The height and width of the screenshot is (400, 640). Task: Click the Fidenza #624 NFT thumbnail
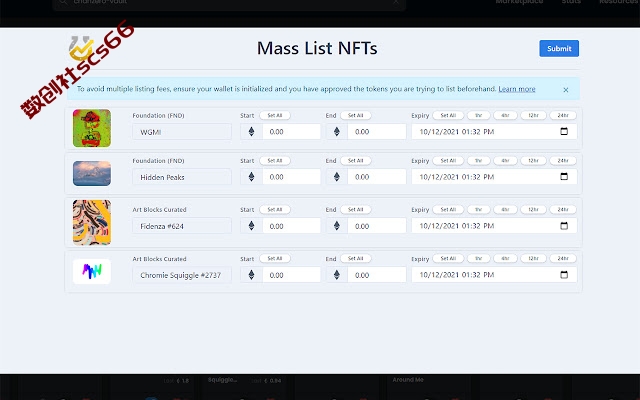(x=92, y=222)
